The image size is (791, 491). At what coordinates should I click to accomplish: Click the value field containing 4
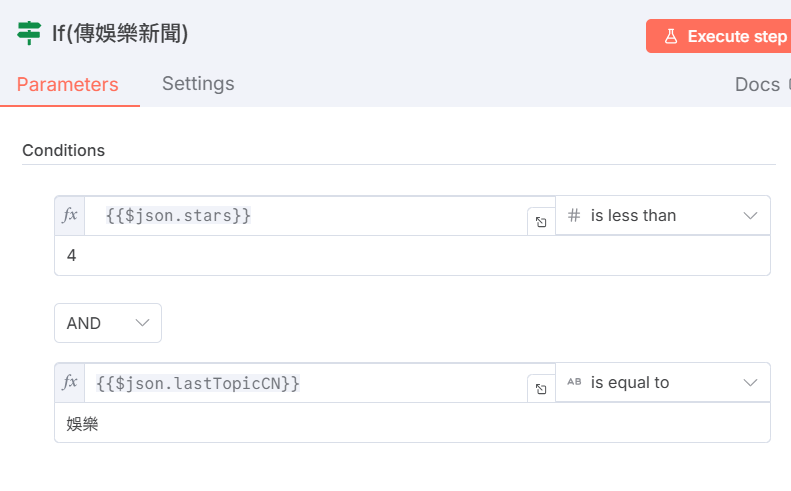coord(412,256)
